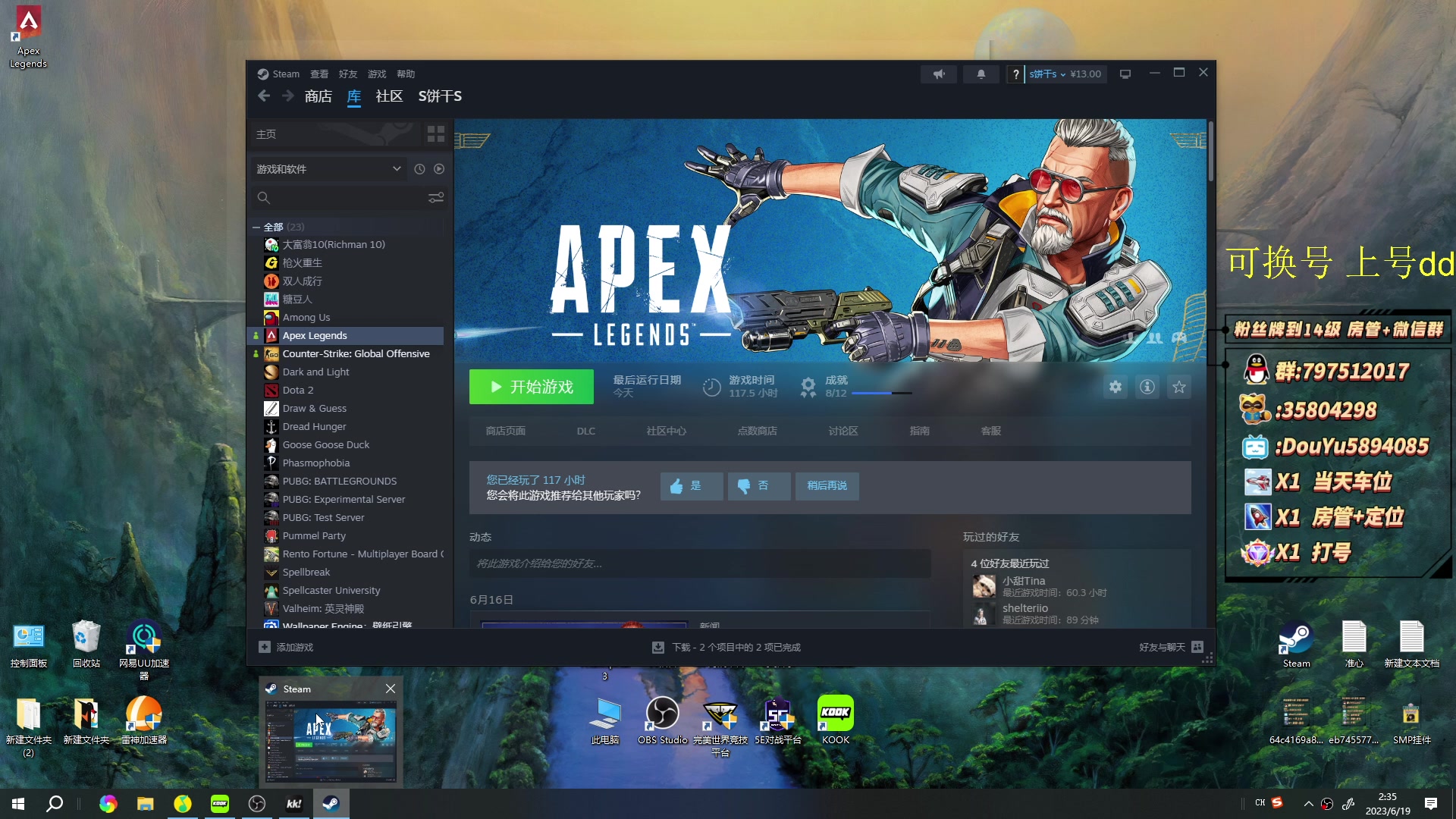Open the OBS Studio desktop shortcut

tap(662, 720)
